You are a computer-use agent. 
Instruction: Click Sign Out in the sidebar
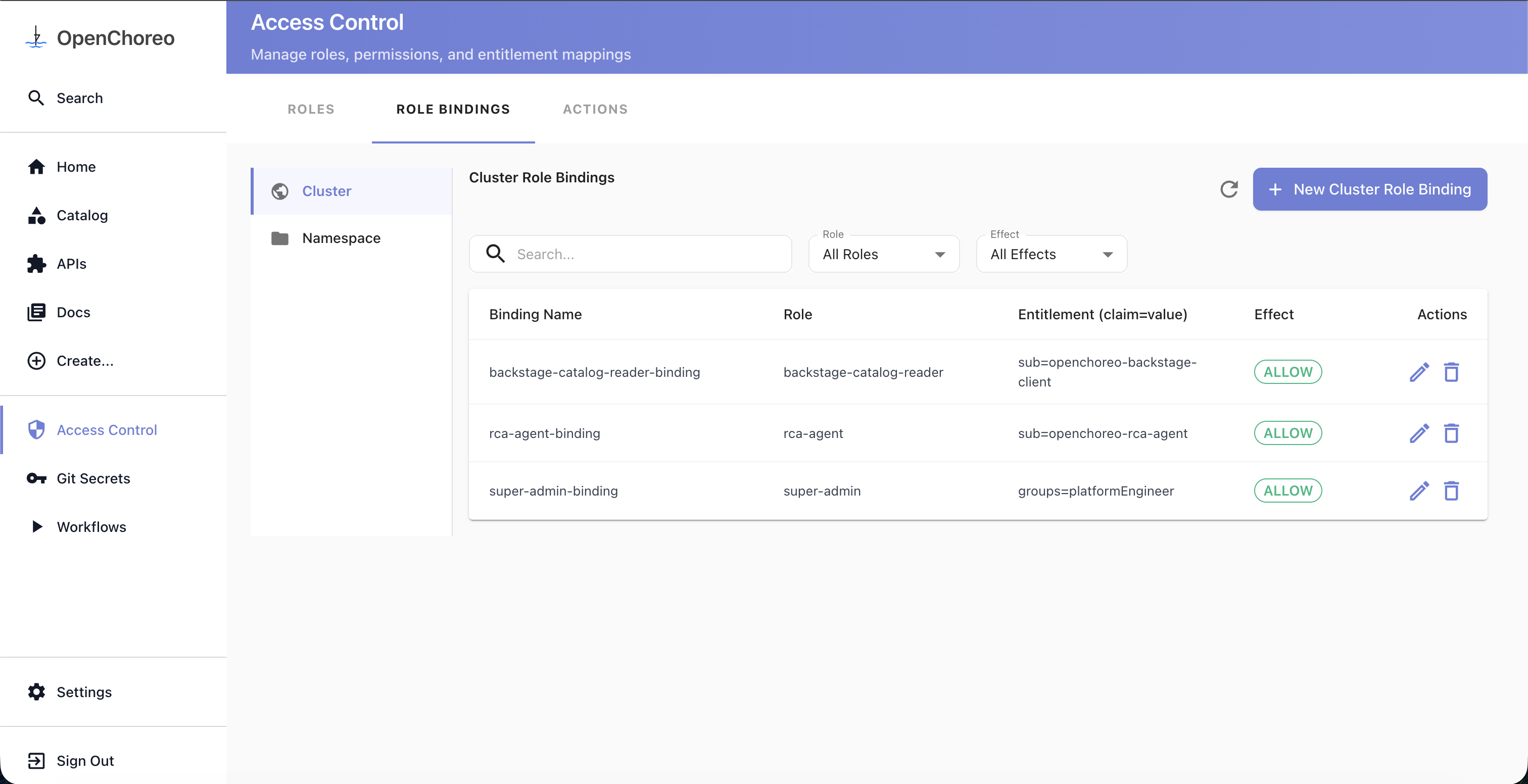point(84,761)
